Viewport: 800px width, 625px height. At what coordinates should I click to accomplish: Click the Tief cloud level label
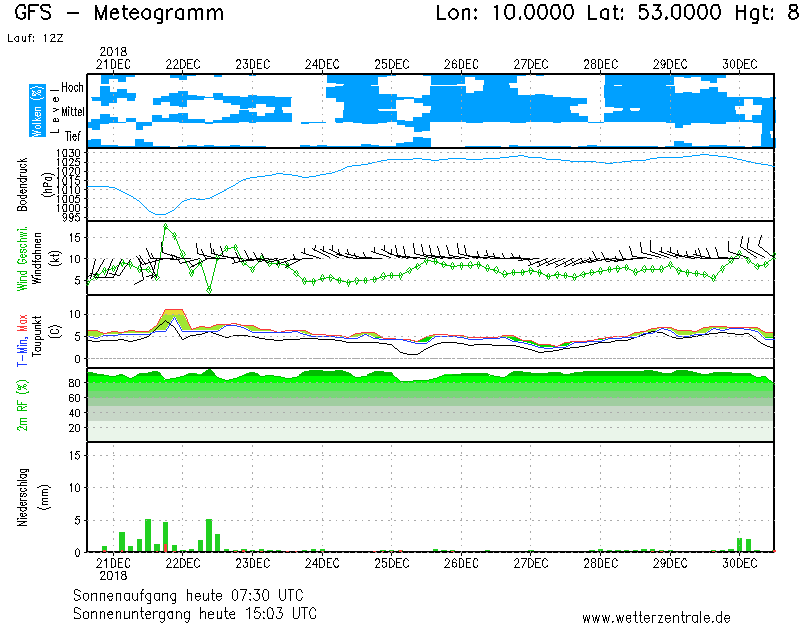tap(73, 134)
